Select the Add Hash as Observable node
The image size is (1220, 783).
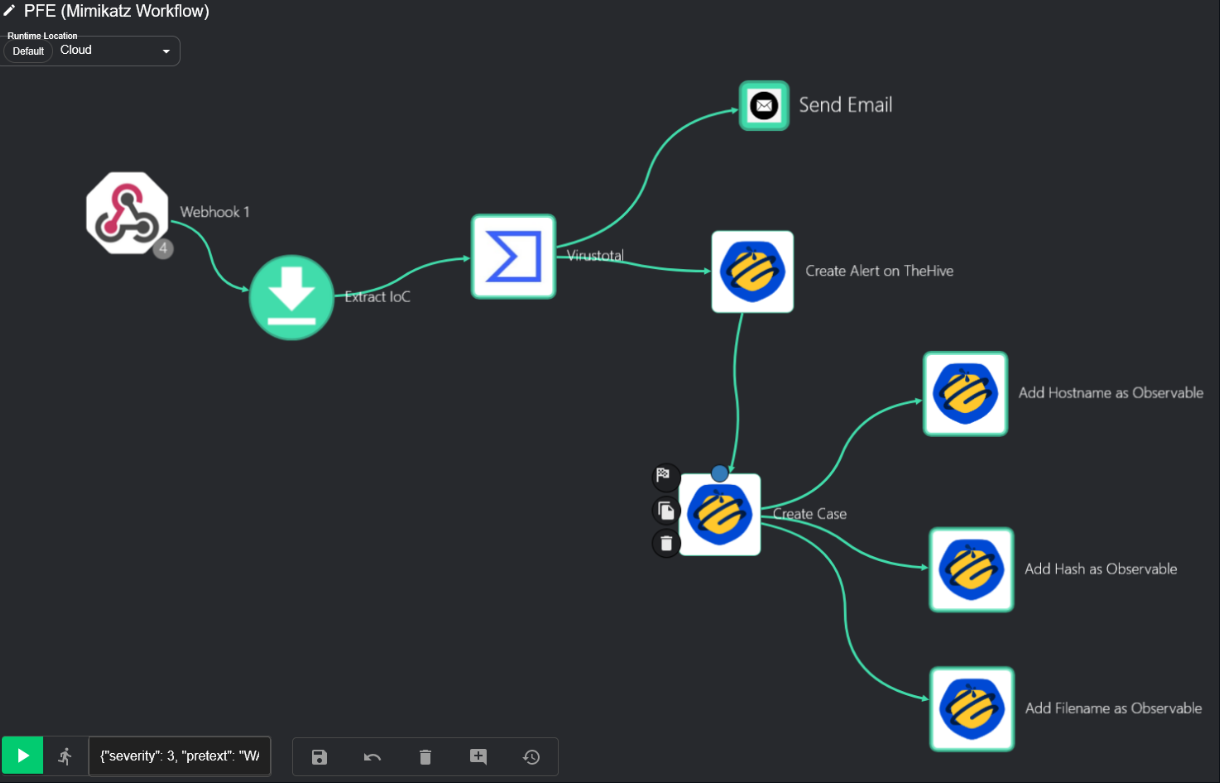click(x=971, y=569)
